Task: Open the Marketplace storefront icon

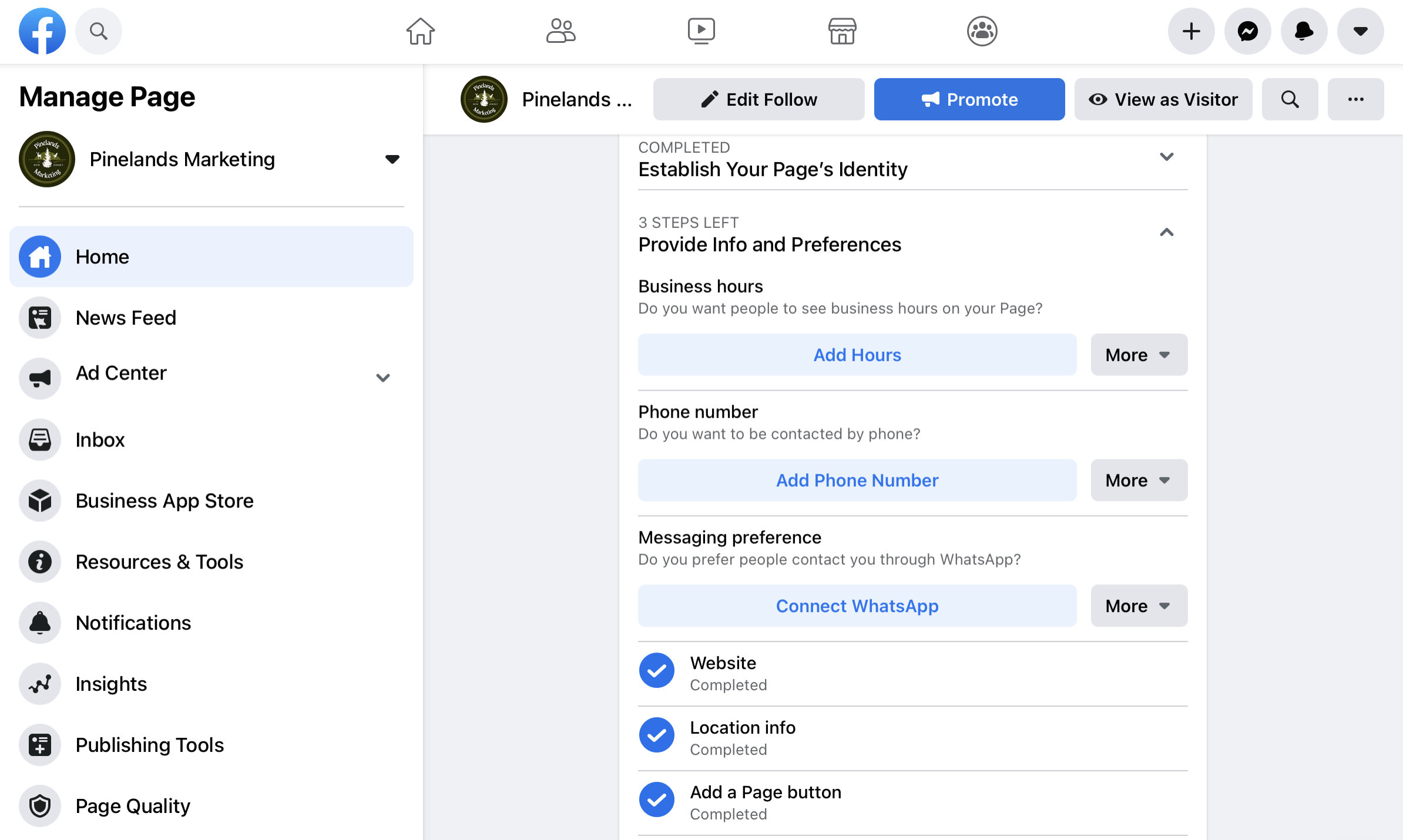Action: click(842, 31)
